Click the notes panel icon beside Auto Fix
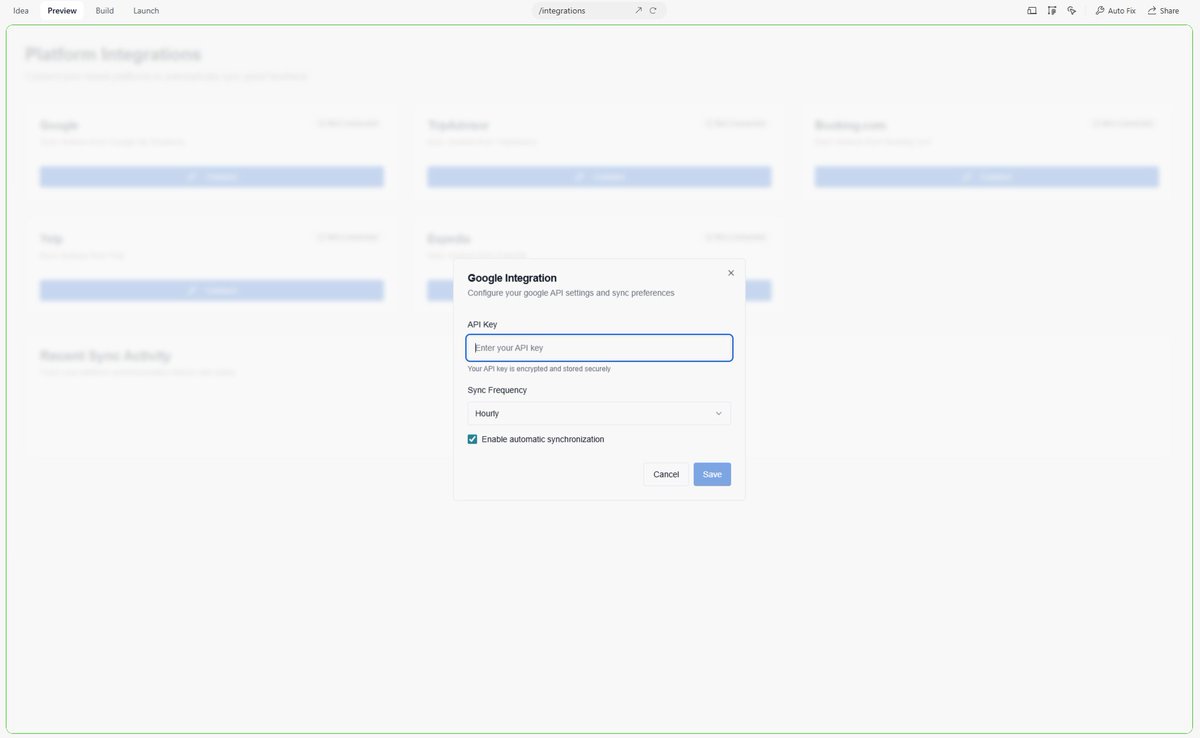The image size is (1200, 738). (1052, 10)
